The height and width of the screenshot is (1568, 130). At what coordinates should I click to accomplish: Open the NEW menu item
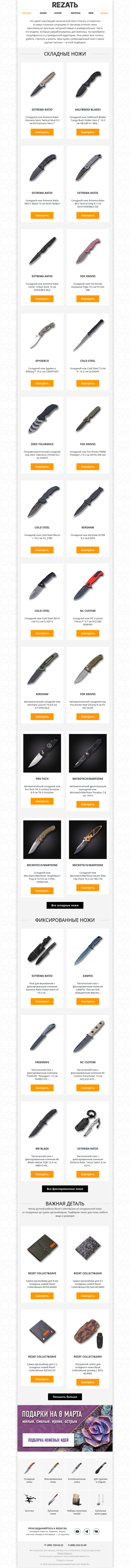(91, 13)
